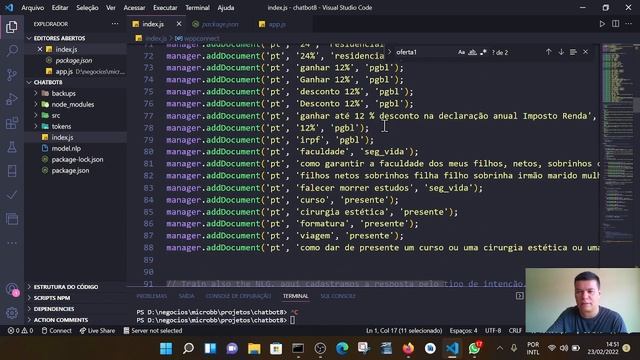Image resolution: width=640 pixels, height=360 pixels.
Task: Toggle Match Case in find widget
Action: (x=461, y=52)
